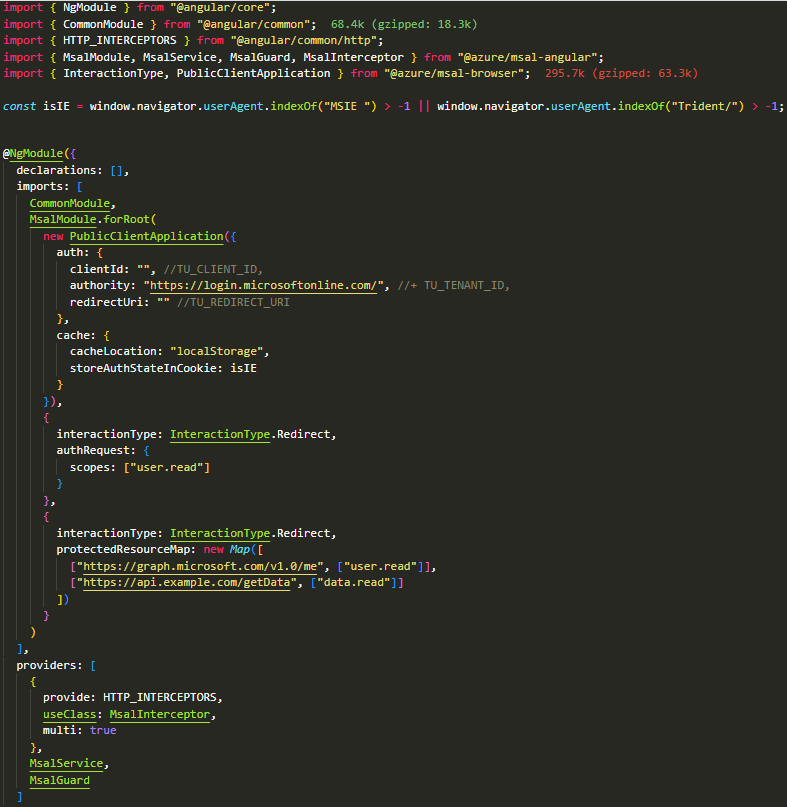This screenshot has height=807, width=787.
Task: Click the "Trident/" string literal
Action: 705,107
